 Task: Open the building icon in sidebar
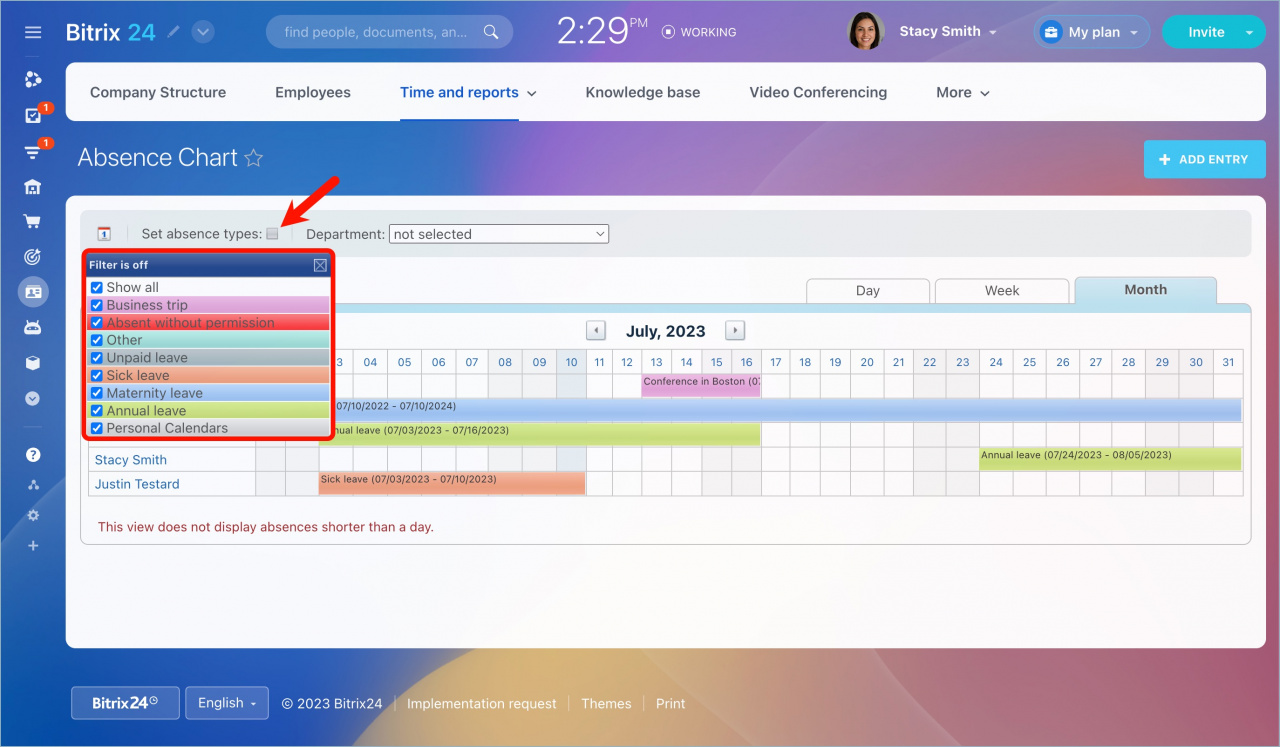tap(33, 187)
